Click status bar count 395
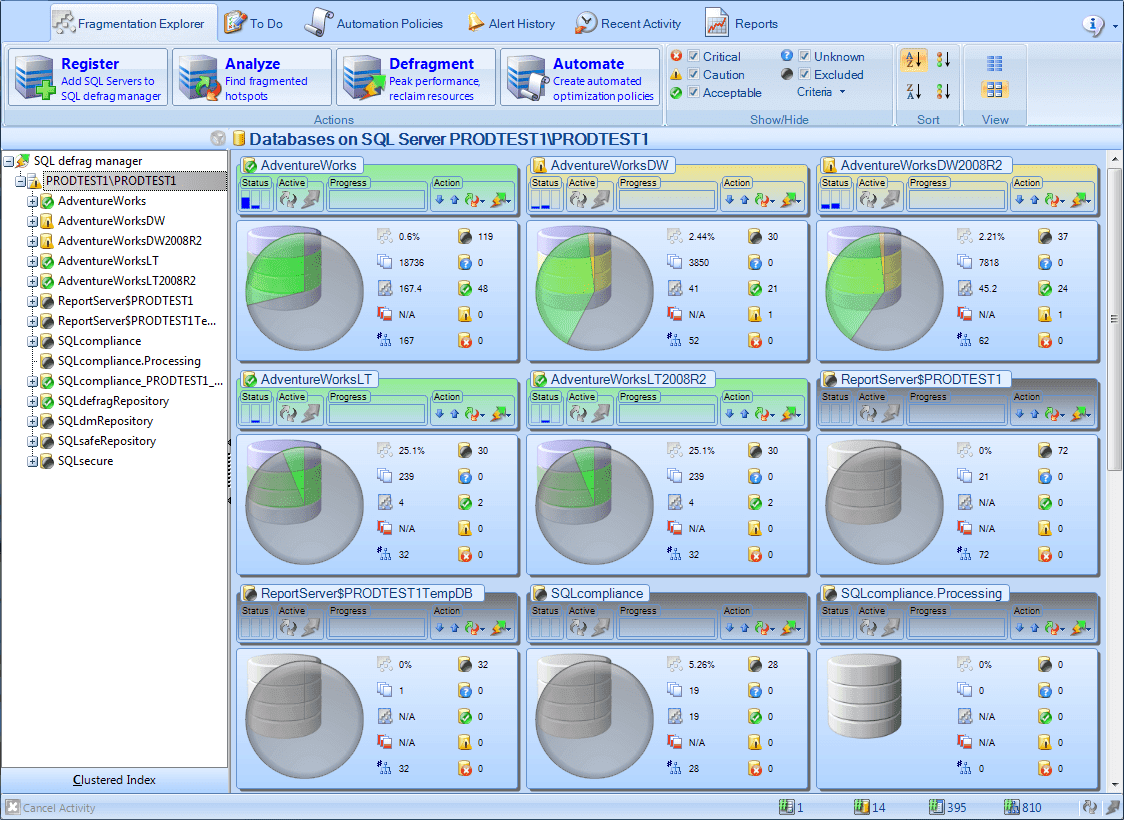1124x820 pixels. coord(956,808)
